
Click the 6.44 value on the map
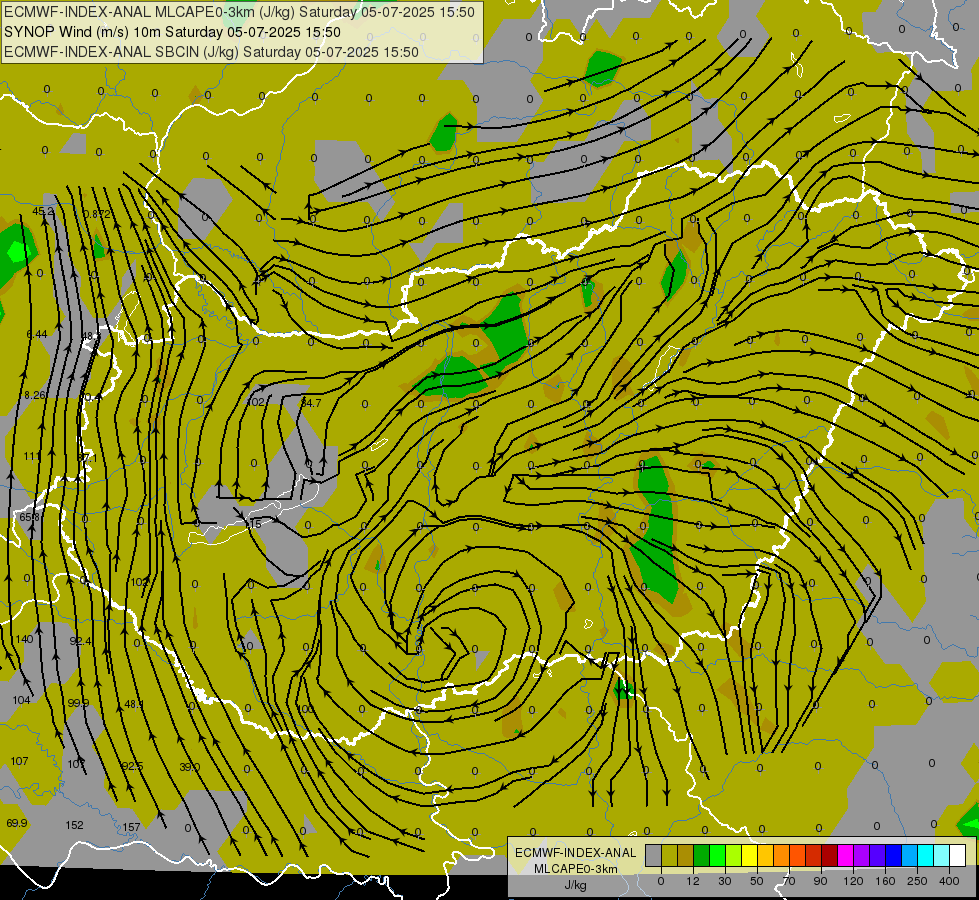pos(37,334)
